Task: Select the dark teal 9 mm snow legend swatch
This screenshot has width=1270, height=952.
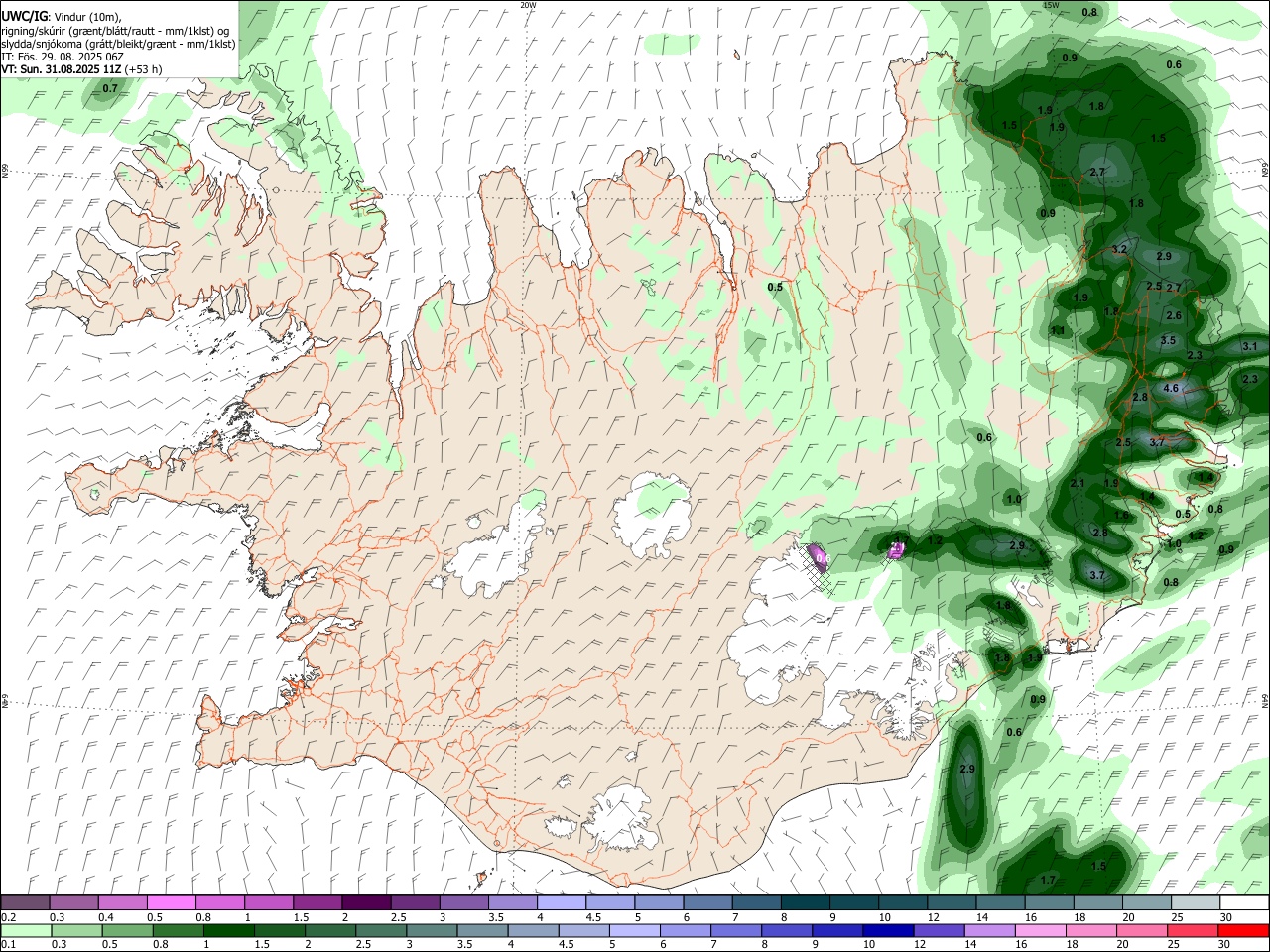Action: pos(853,902)
